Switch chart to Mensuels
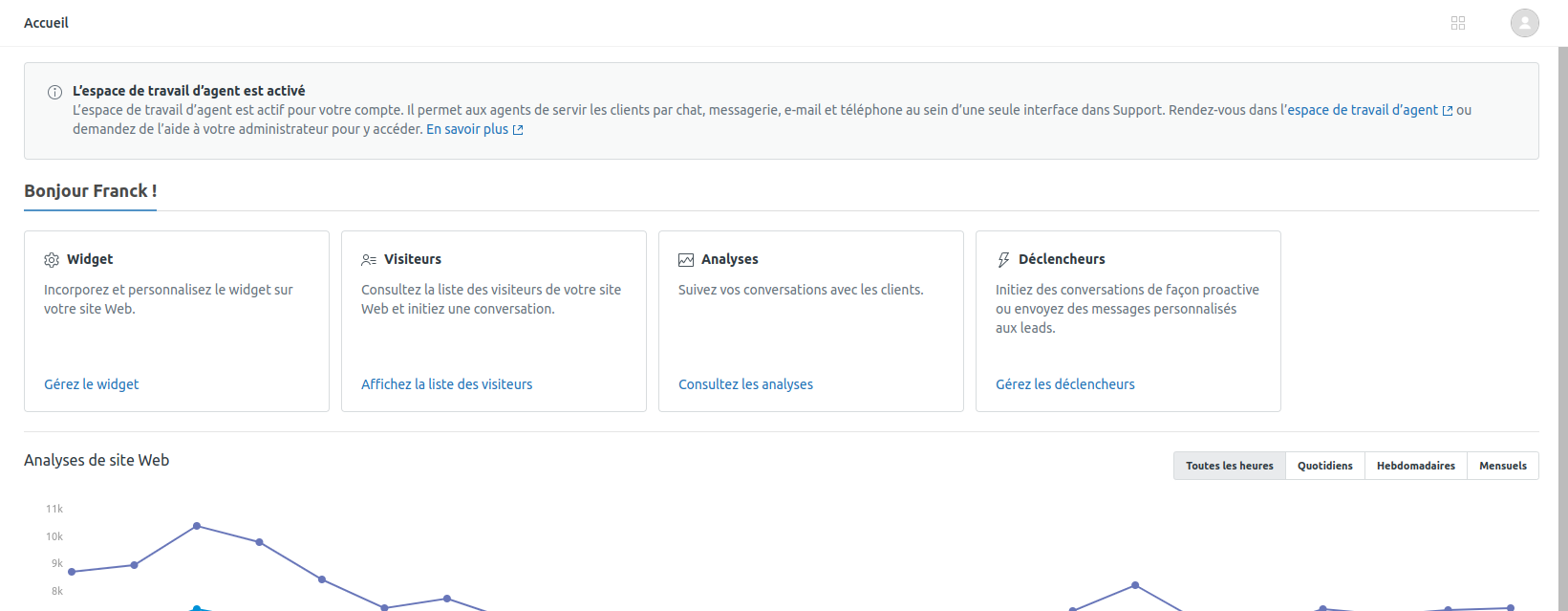The image size is (1568, 611). pos(1502,466)
